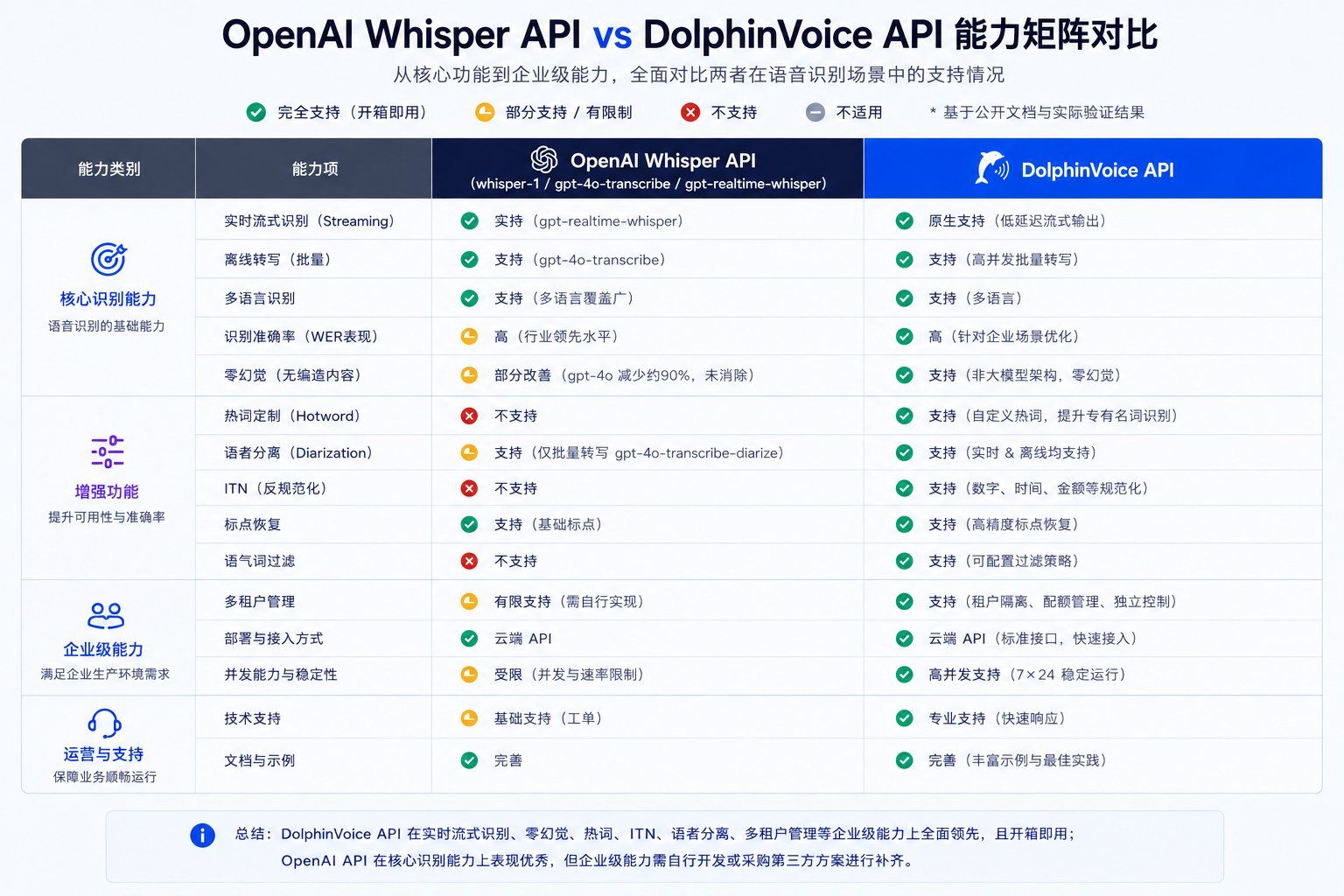Click 完善（丰富示例与最佳实践） cell text

click(1018, 760)
